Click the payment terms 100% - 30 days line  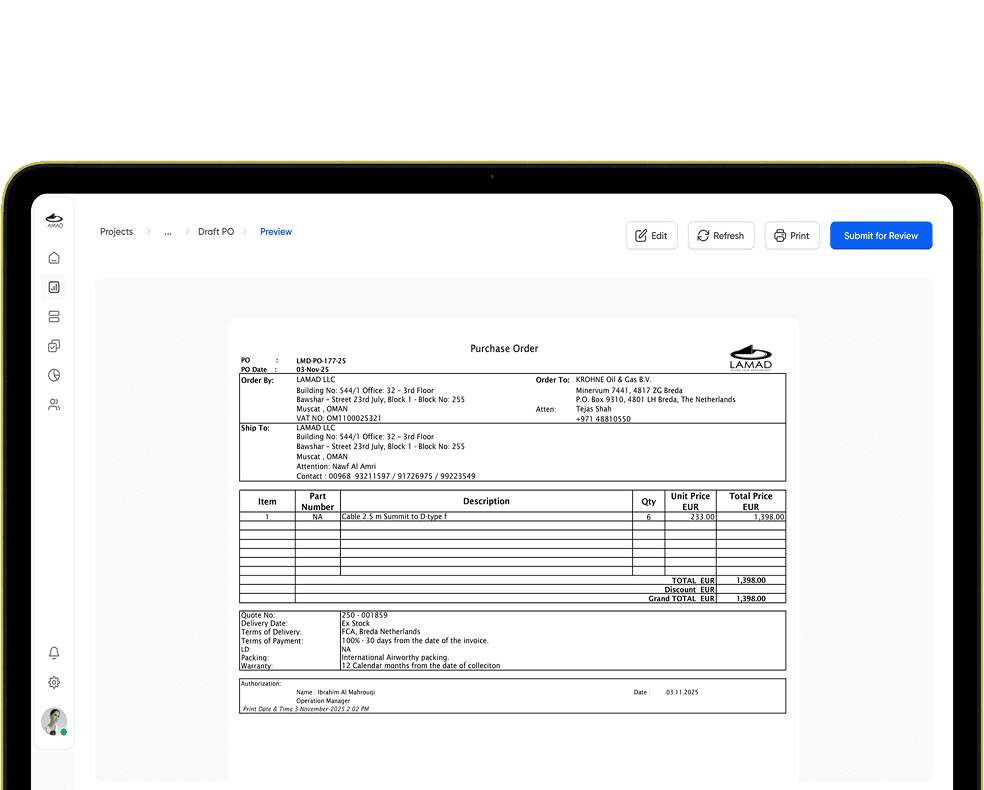415,641
